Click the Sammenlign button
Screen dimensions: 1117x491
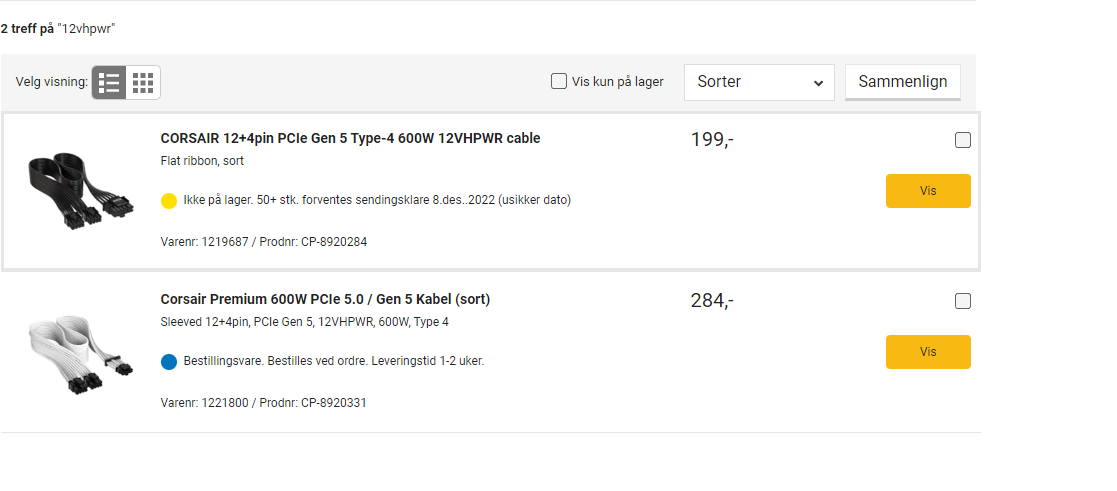coord(903,82)
